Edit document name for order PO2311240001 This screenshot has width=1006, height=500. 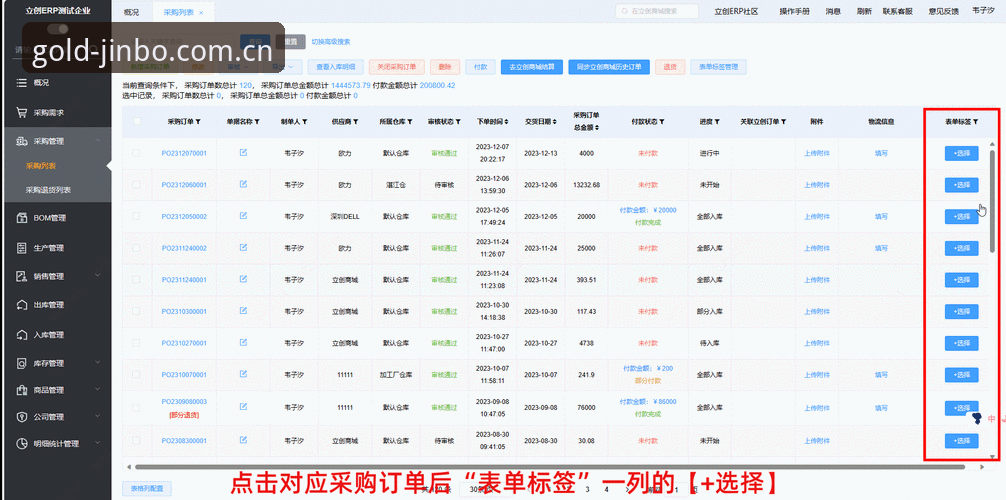click(243, 279)
